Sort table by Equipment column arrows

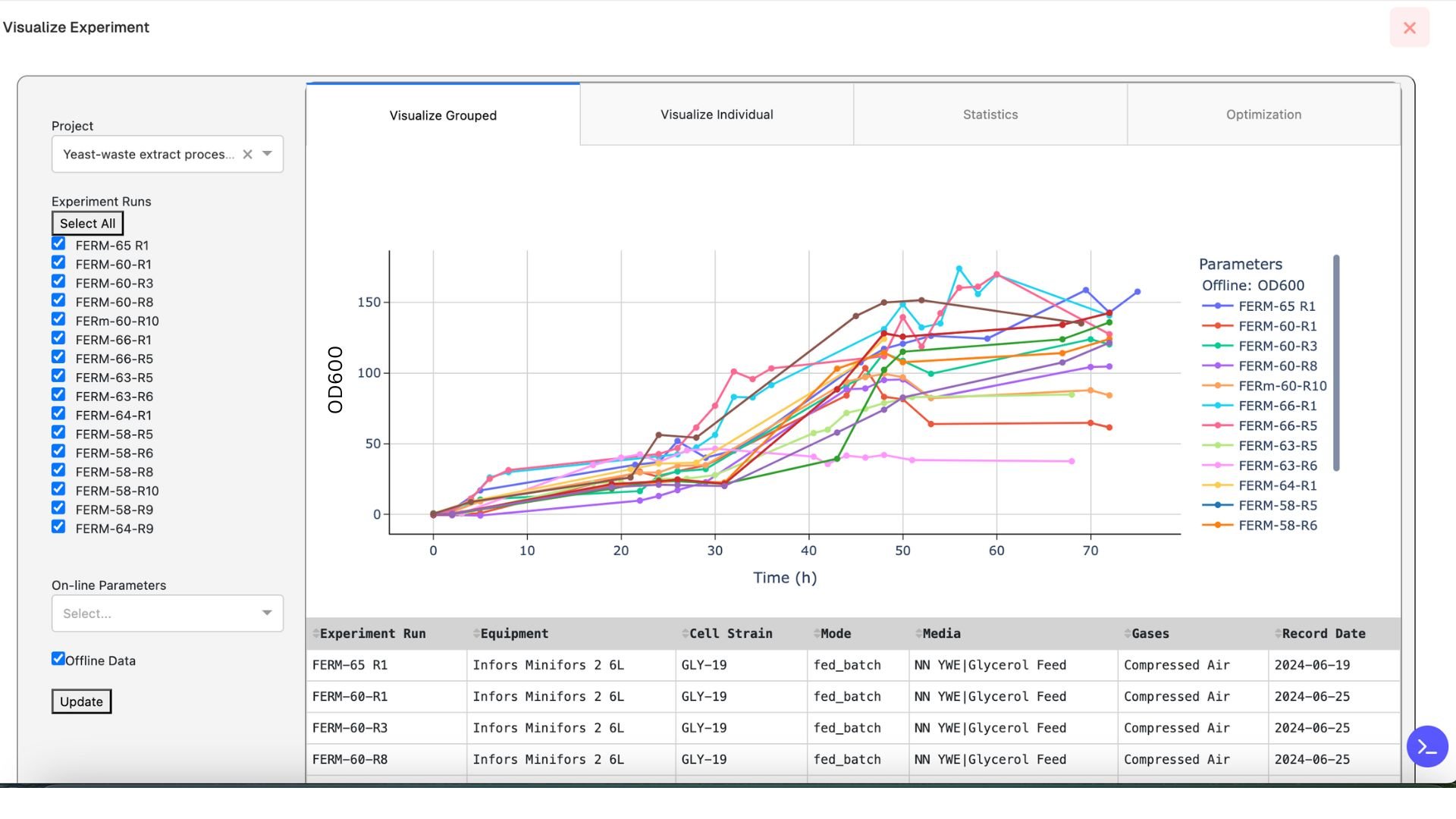[x=476, y=634]
